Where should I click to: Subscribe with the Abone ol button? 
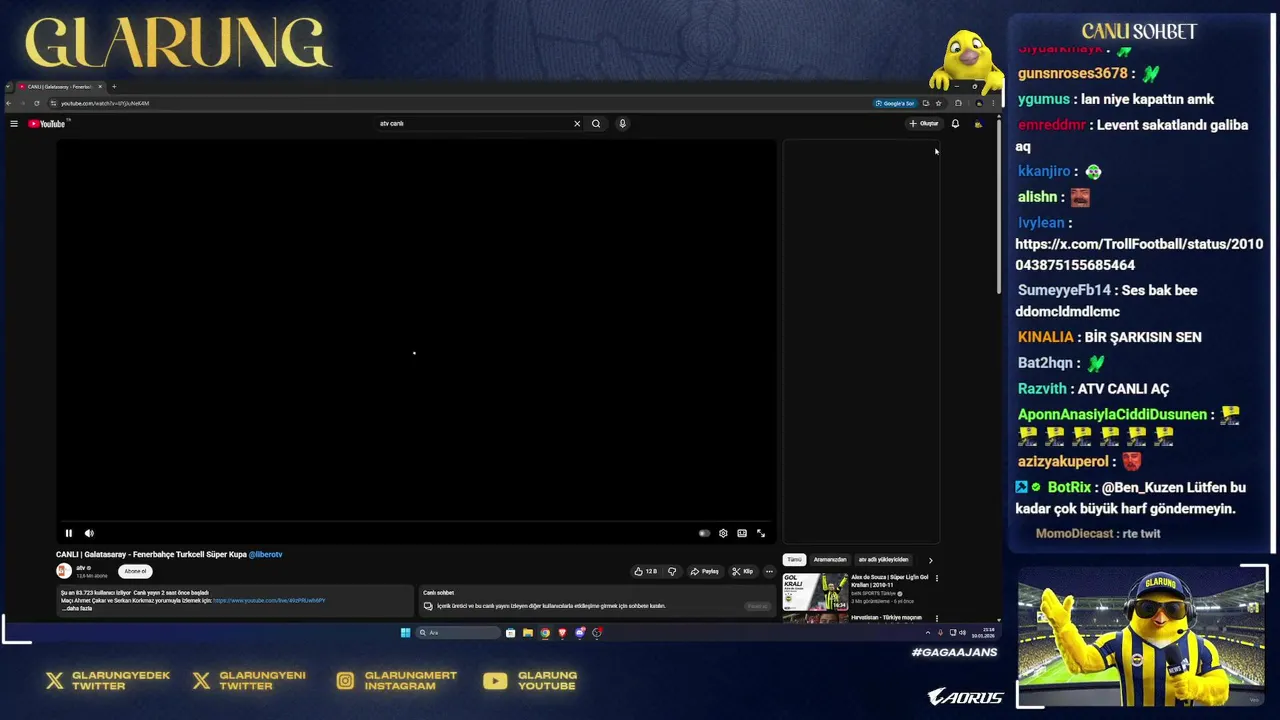[x=135, y=571]
